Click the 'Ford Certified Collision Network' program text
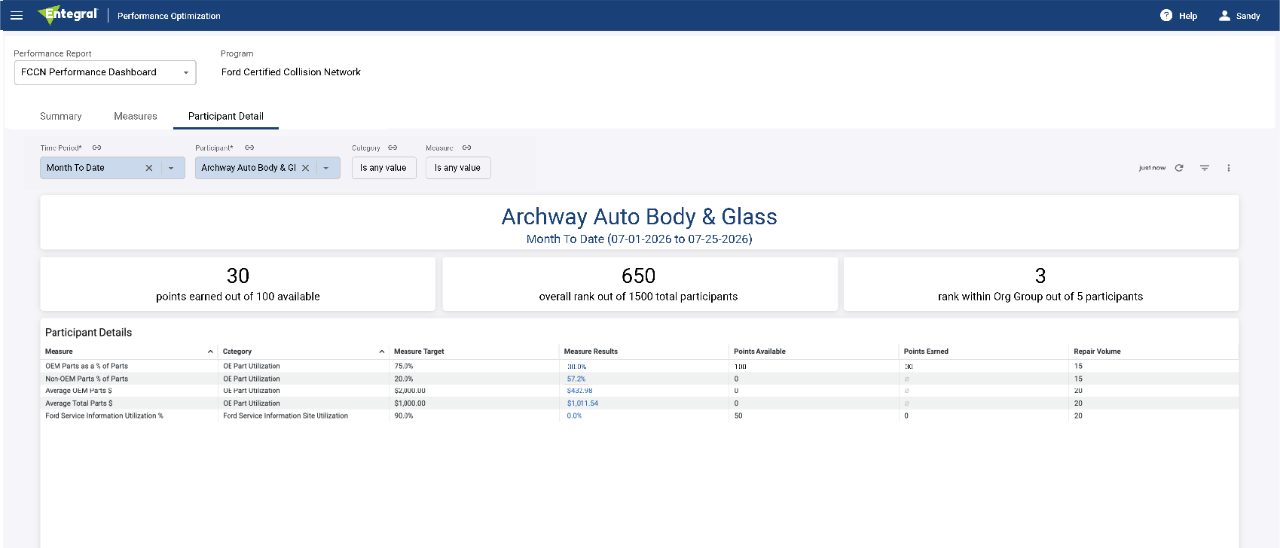This screenshot has width=1280, height=548. [291, 72]
